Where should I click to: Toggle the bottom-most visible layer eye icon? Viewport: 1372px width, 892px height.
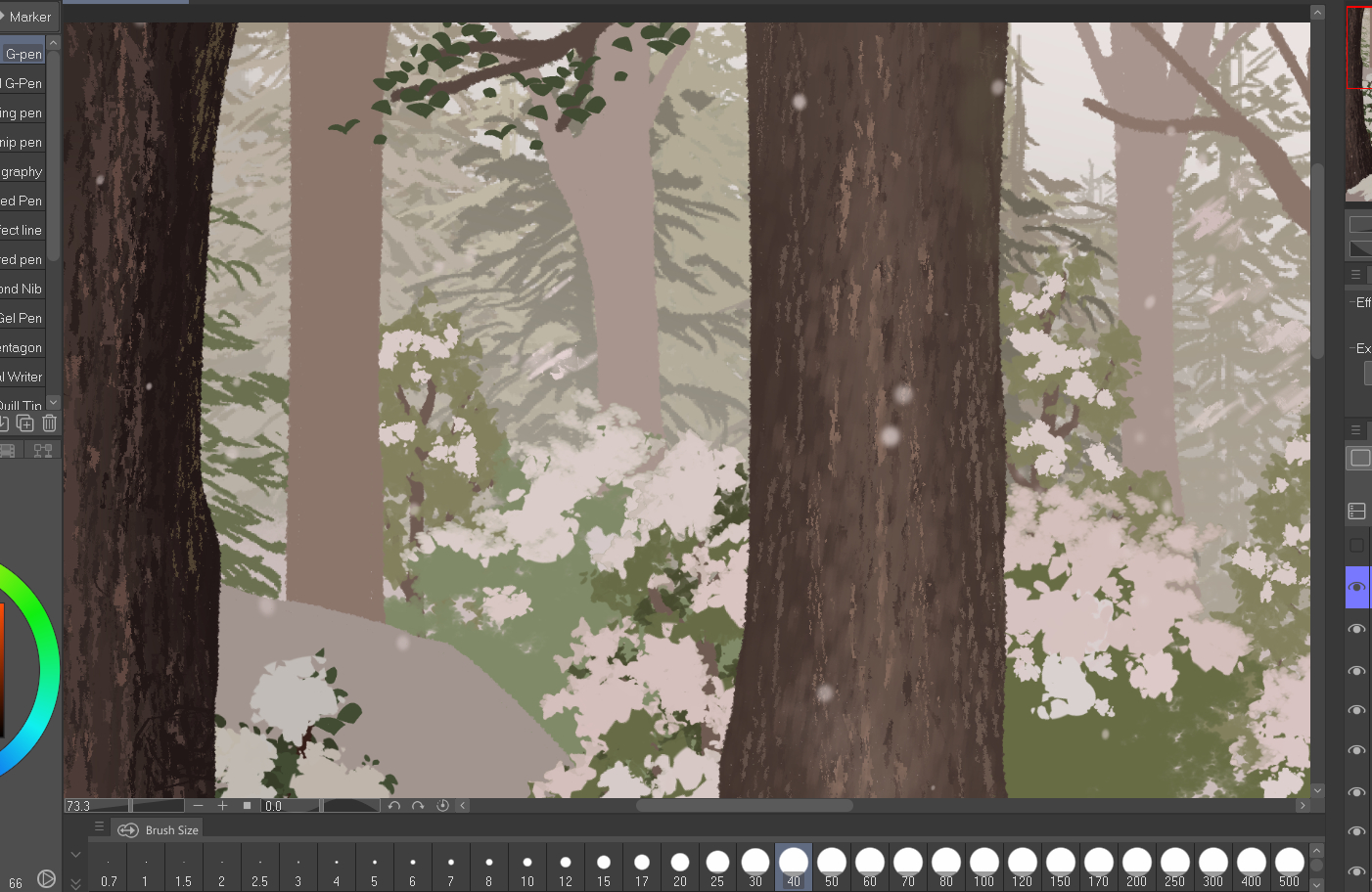[x=1356, y=871]
